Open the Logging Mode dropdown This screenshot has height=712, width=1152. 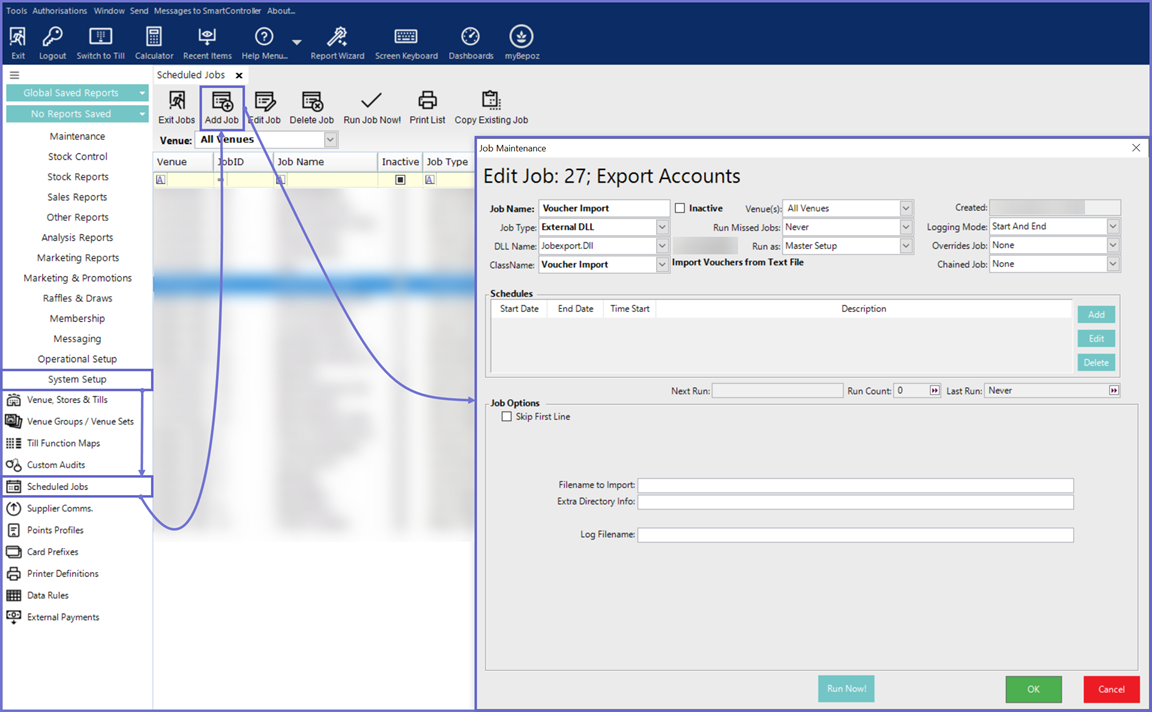pos(1113,227)
